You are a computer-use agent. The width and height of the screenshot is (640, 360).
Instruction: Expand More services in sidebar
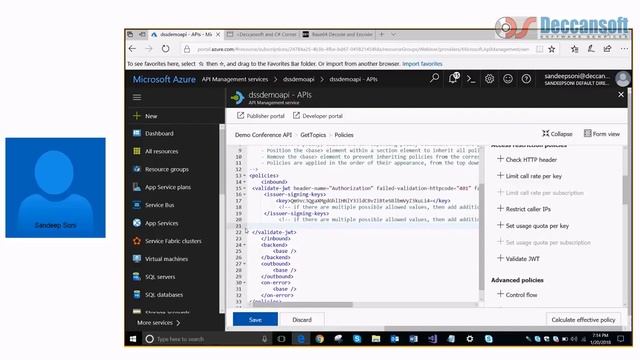[158, 323]
